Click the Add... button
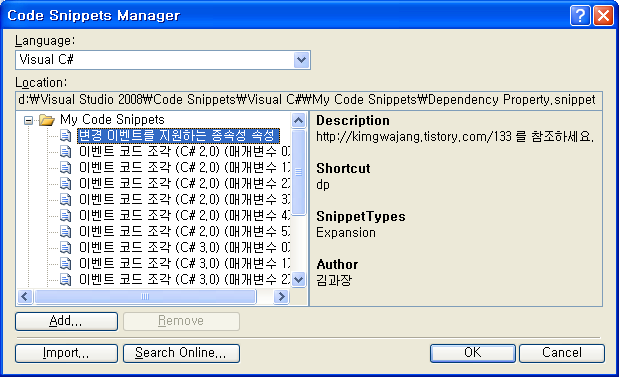The width and height of the screenshot is (619, 377). click(x=66, y=321)
